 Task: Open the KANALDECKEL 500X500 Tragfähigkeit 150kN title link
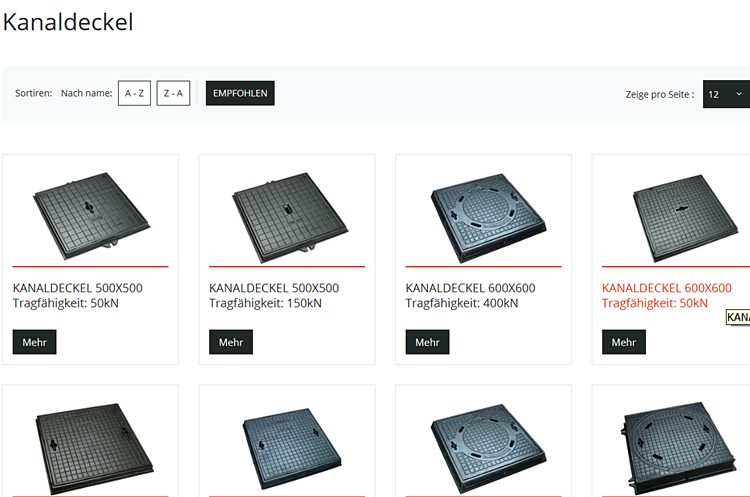click(274, 296)
